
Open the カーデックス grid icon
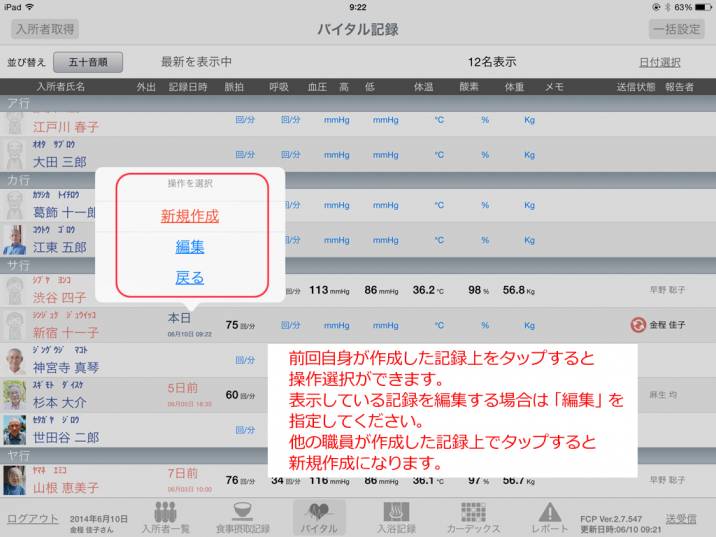473,516
